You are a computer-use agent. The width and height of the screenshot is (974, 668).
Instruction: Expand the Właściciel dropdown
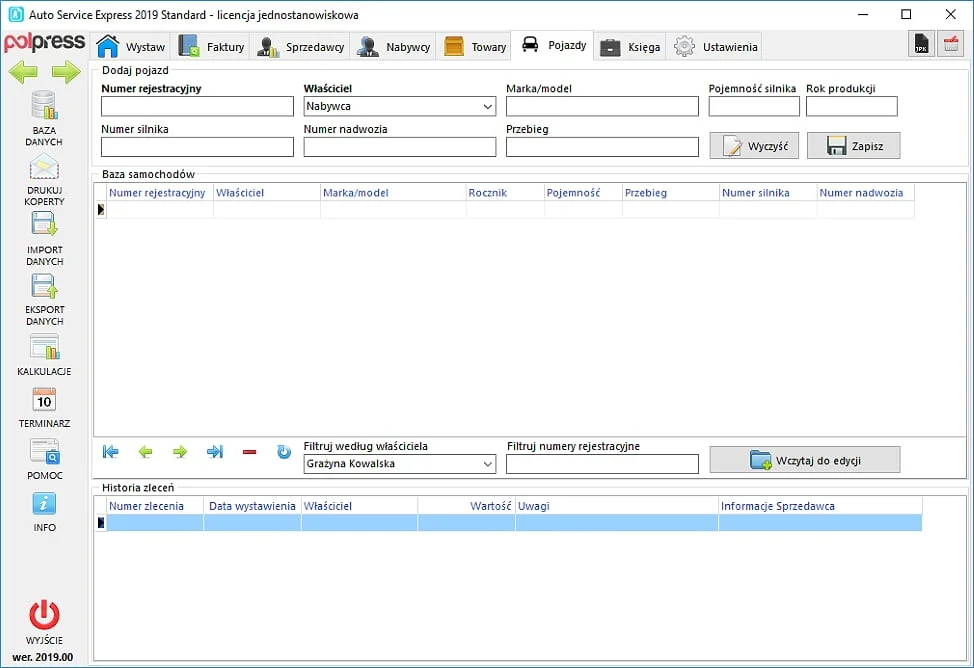click(x=488, y=106)
